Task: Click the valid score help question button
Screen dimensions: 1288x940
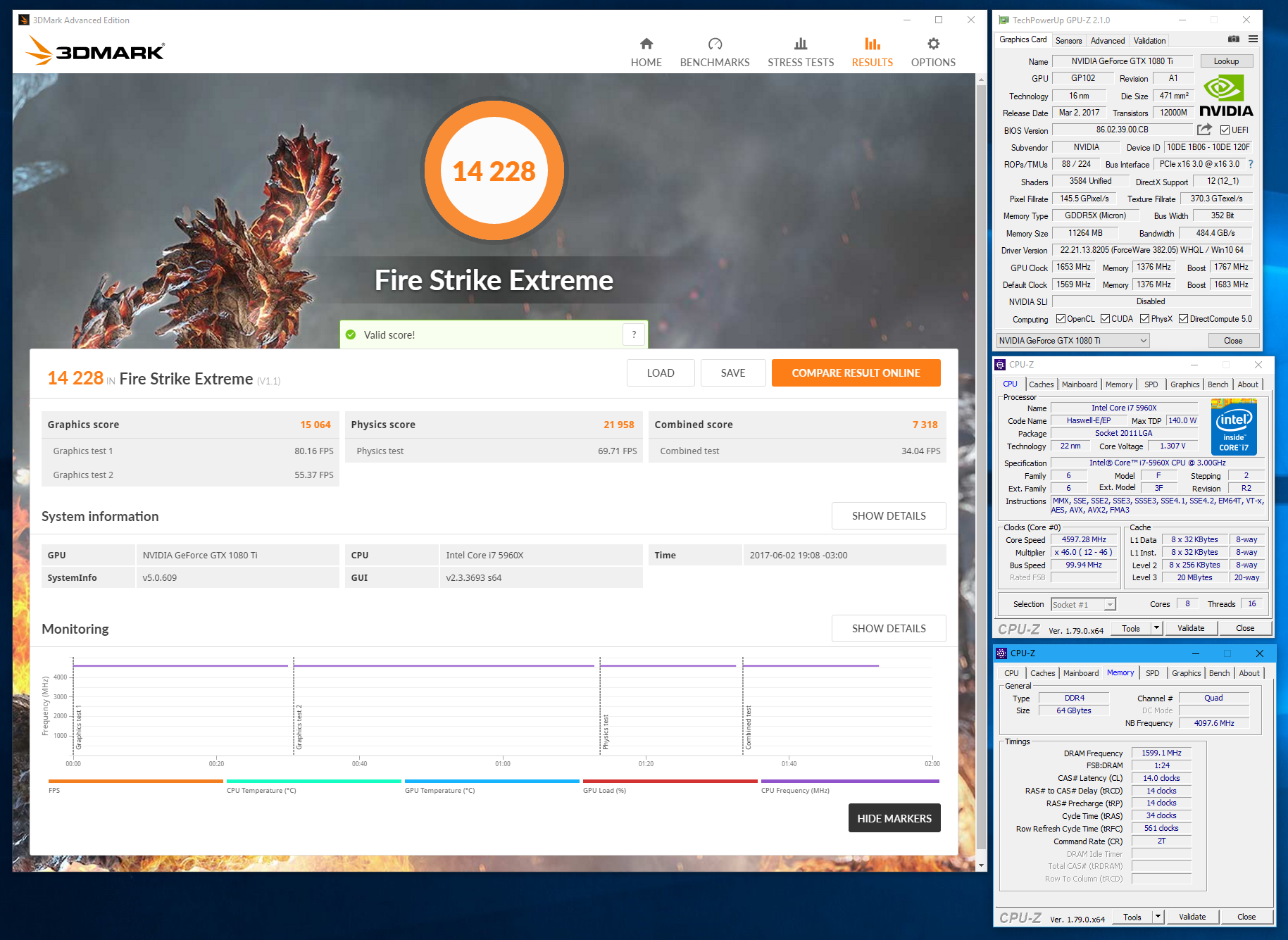Action: 634,334
